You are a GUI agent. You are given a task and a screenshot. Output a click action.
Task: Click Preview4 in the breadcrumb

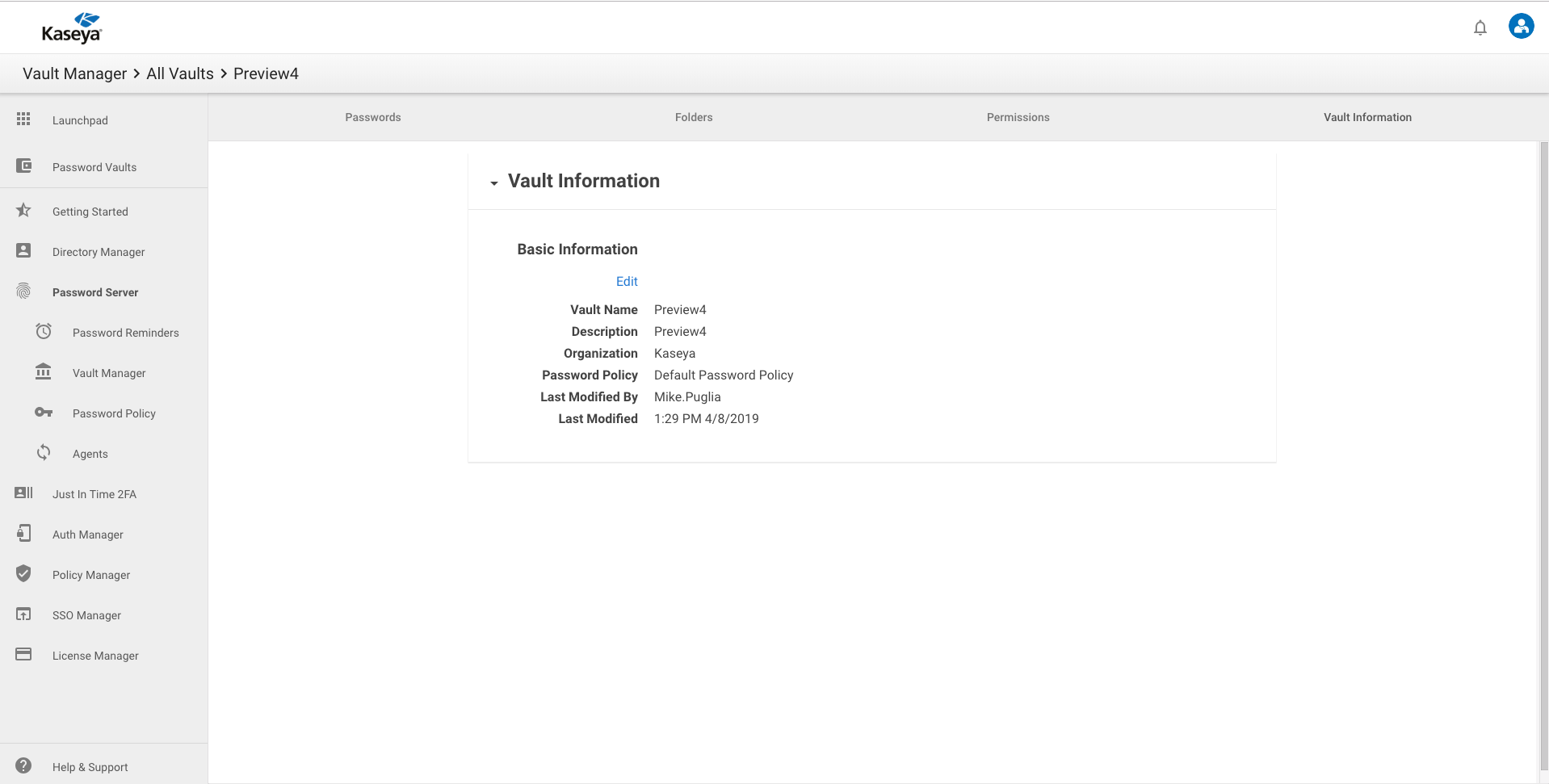tap(266, 73)
